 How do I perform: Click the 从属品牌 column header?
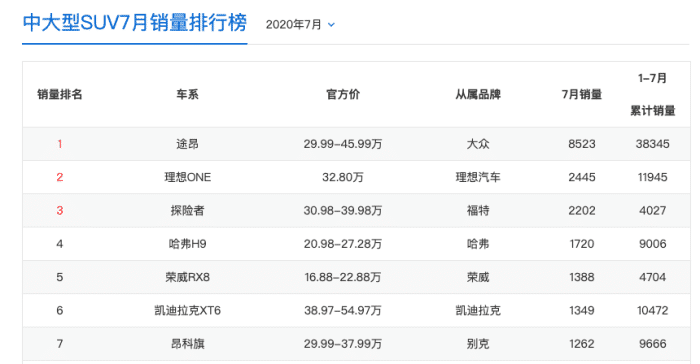(x=478, y=94)
